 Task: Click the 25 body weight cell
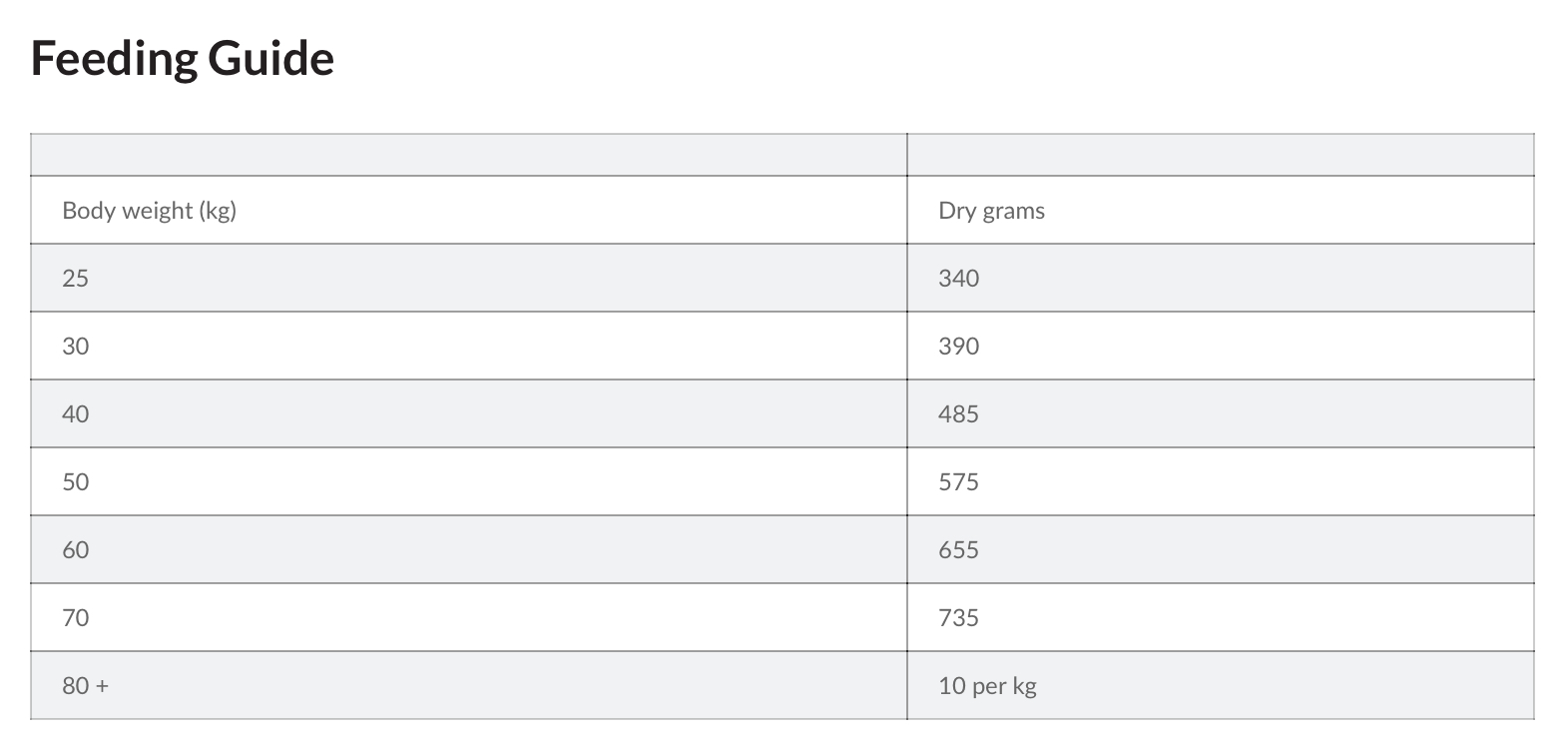(75, 279)
